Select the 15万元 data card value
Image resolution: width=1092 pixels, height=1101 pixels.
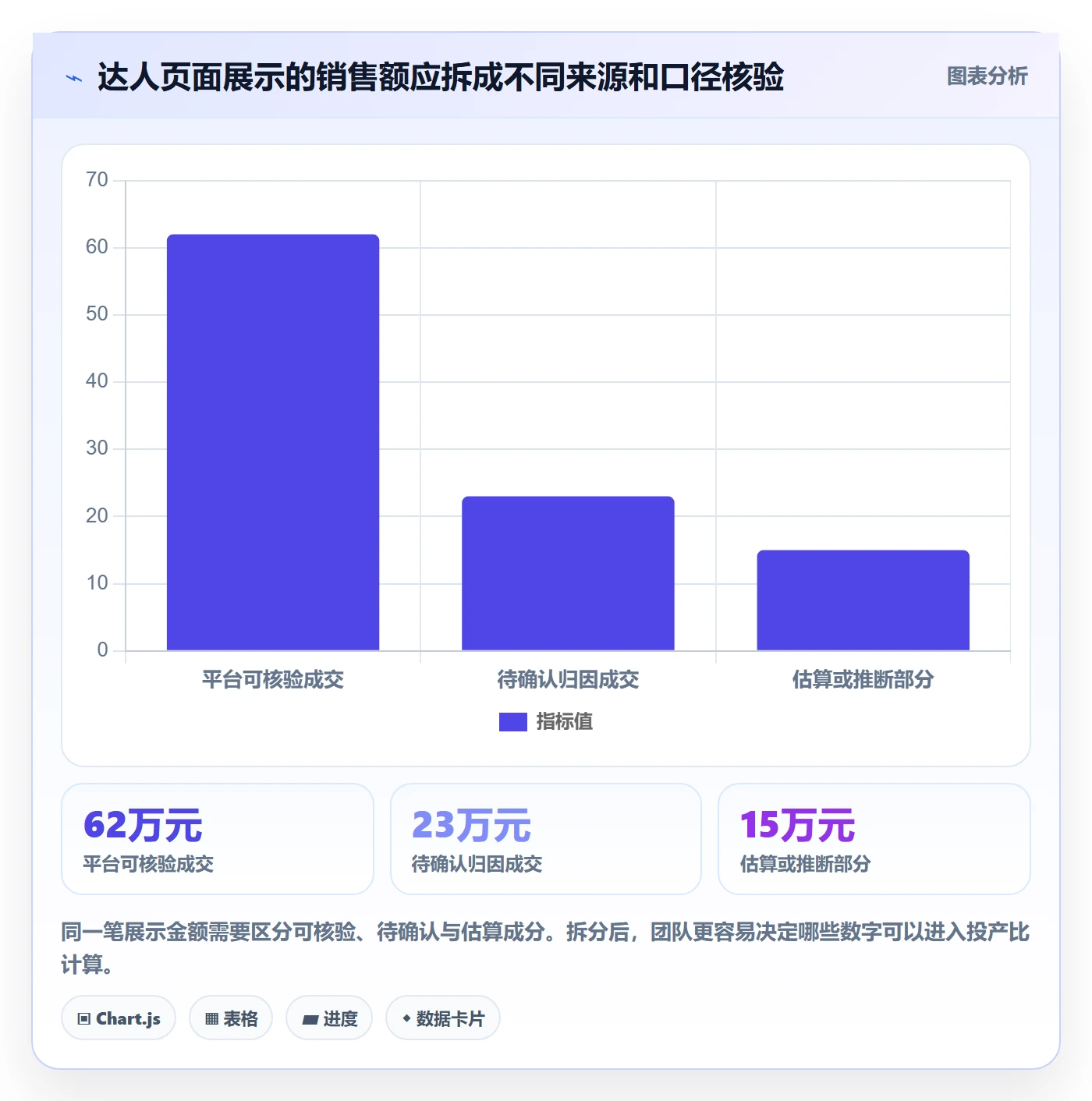coord(797,825)
